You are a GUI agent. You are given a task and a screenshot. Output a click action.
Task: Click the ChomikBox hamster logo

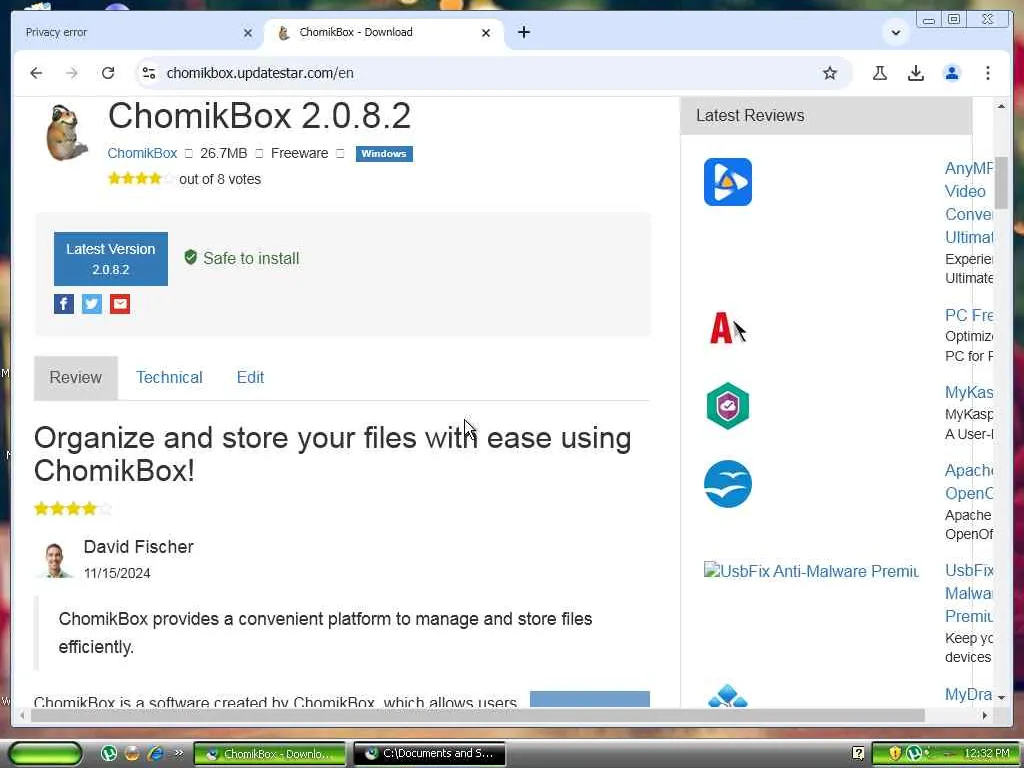click(67, 132)
